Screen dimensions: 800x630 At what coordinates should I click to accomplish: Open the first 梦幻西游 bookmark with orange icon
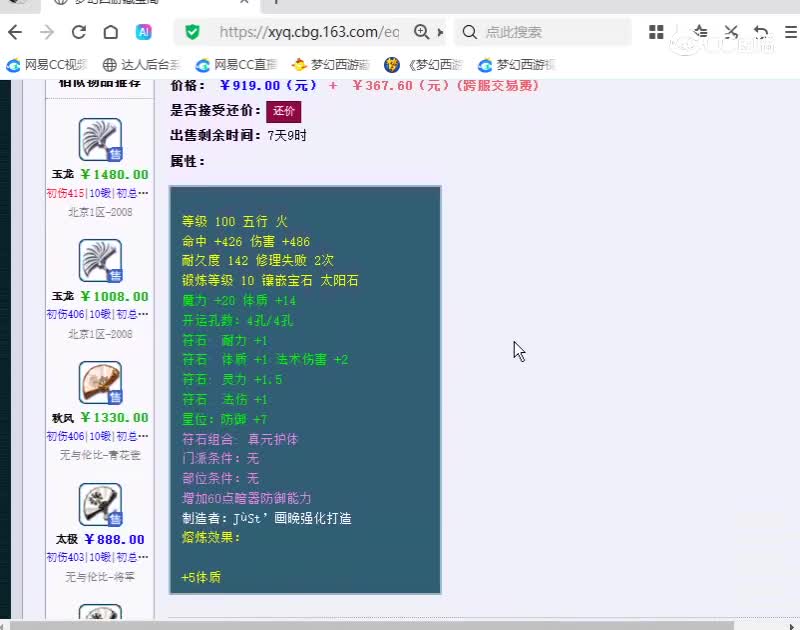[331, 65]
